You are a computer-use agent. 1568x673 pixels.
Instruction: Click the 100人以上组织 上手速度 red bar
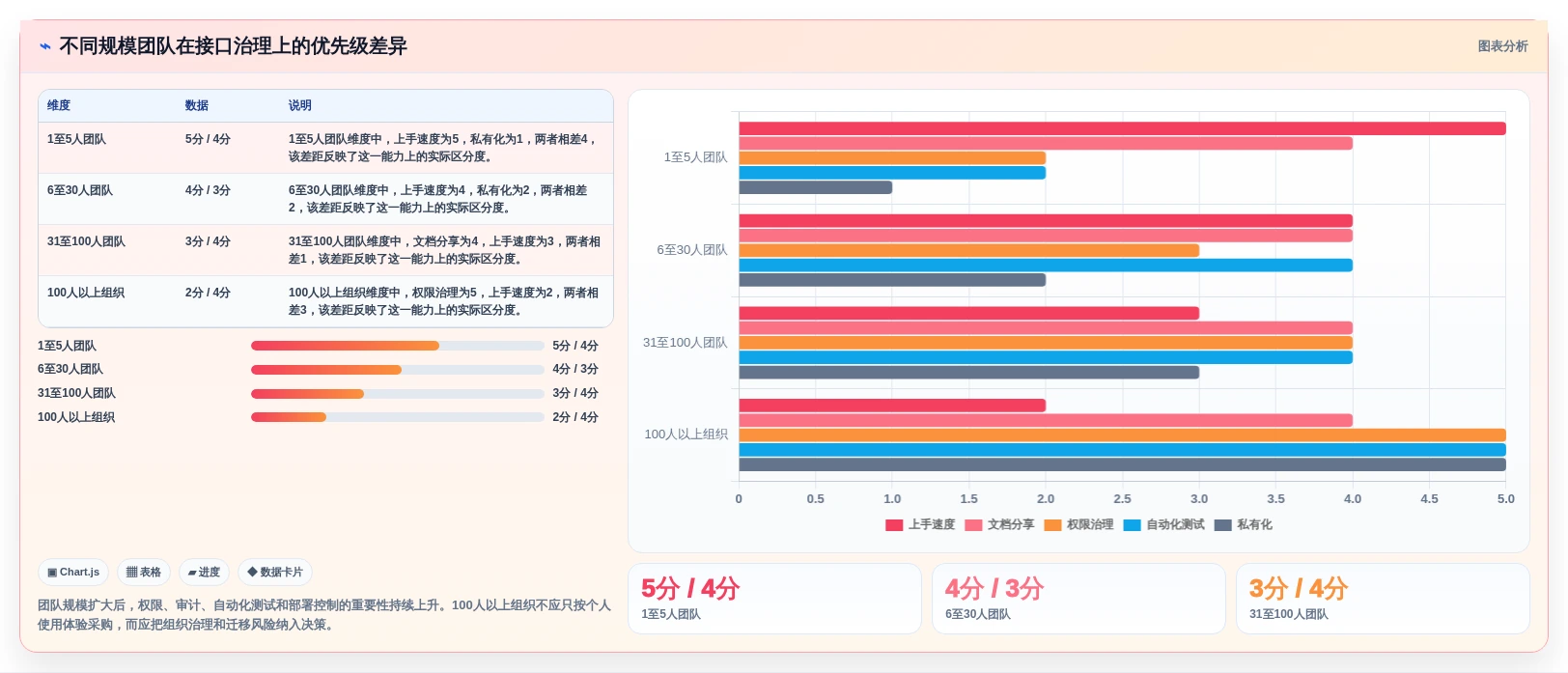coord(892,406)
